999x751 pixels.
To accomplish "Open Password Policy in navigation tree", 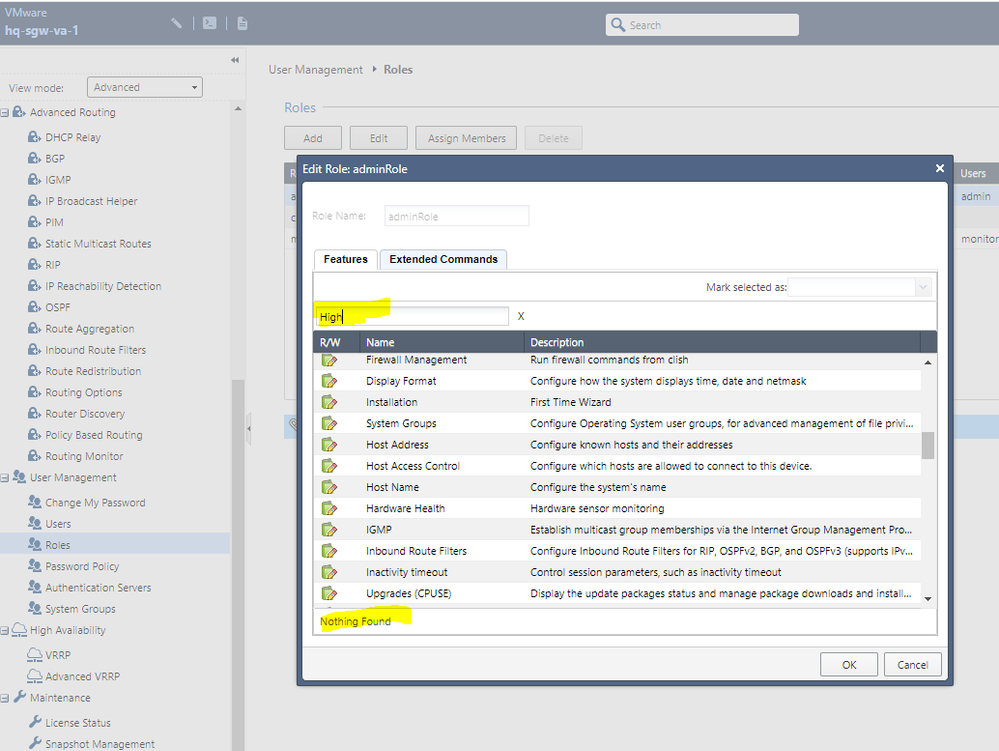I will point(82,567).
